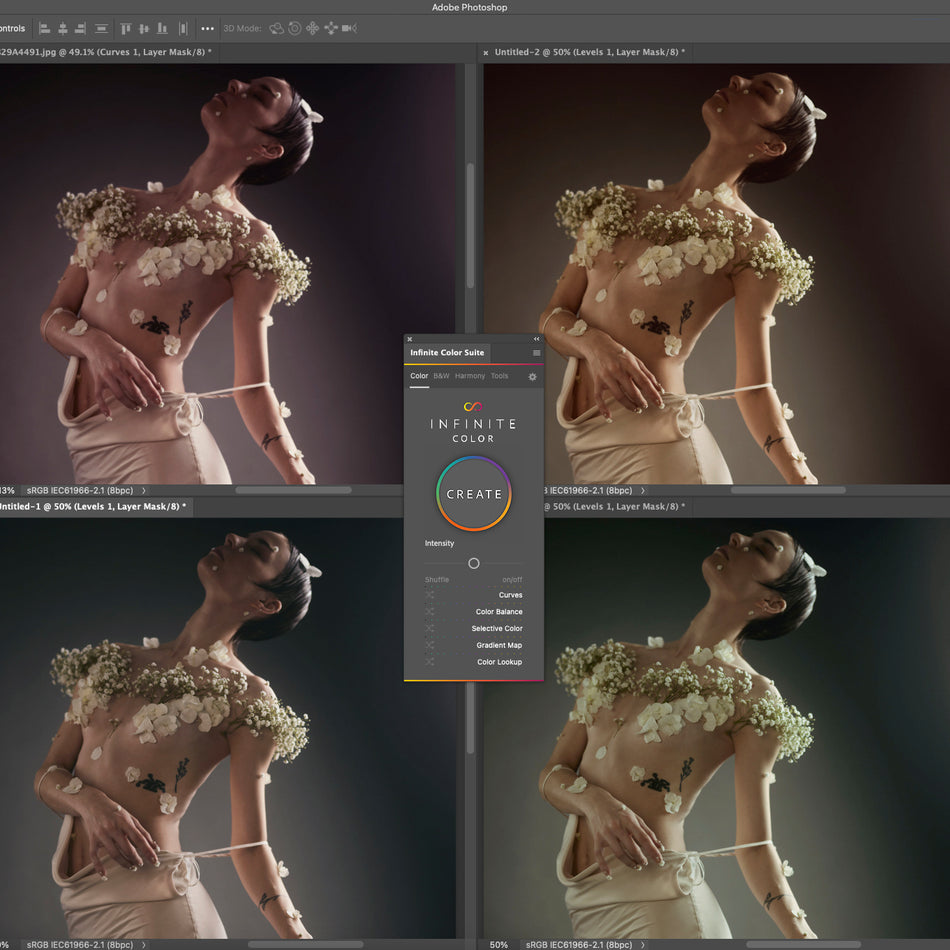Image resolution: width=950 pixels, height=950 pixels.
Task: Select the align left edges icon
Action: (x=44, y=28)
